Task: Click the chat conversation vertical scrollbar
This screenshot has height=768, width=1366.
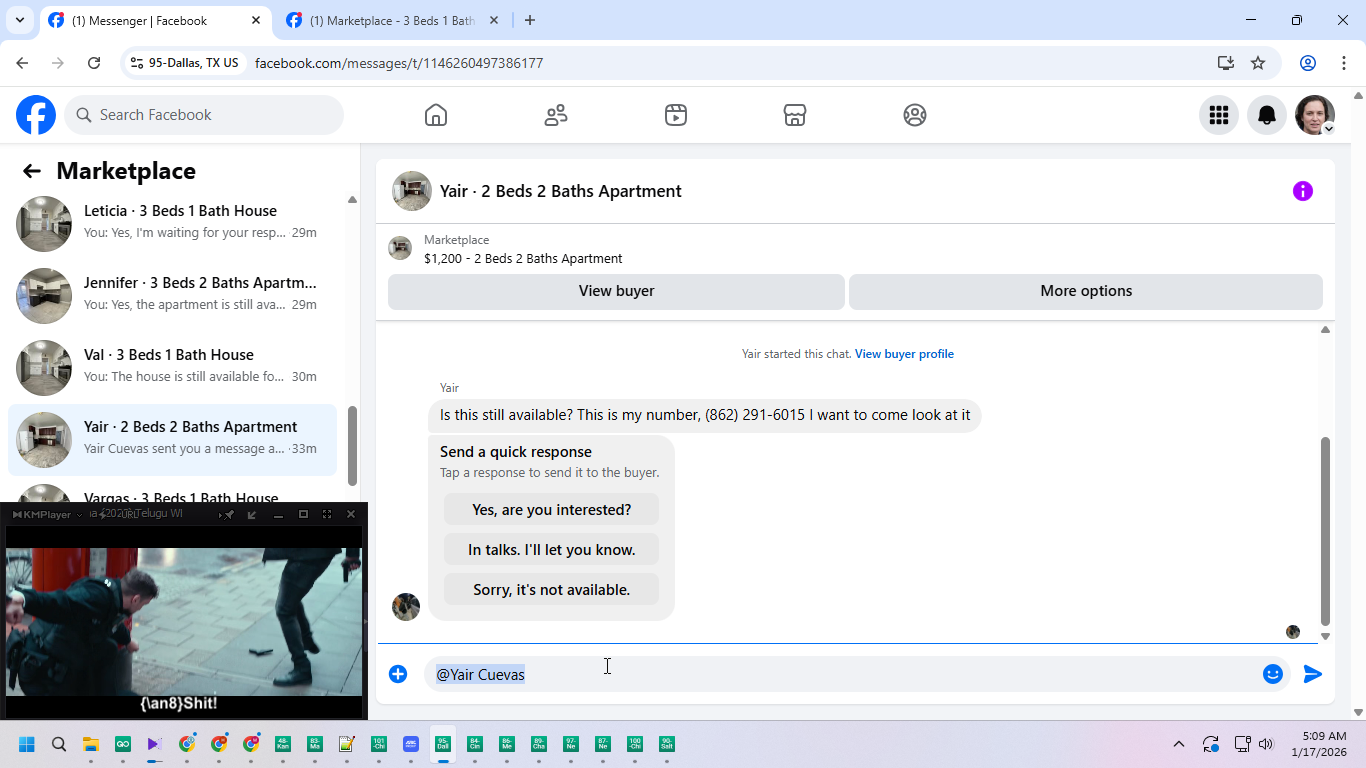Action: [x=1325, y=530]
